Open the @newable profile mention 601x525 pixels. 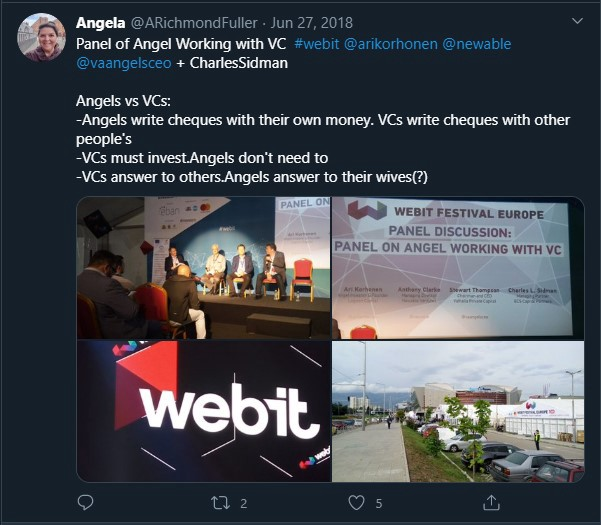pyautogui.click(x=476, y=44)
